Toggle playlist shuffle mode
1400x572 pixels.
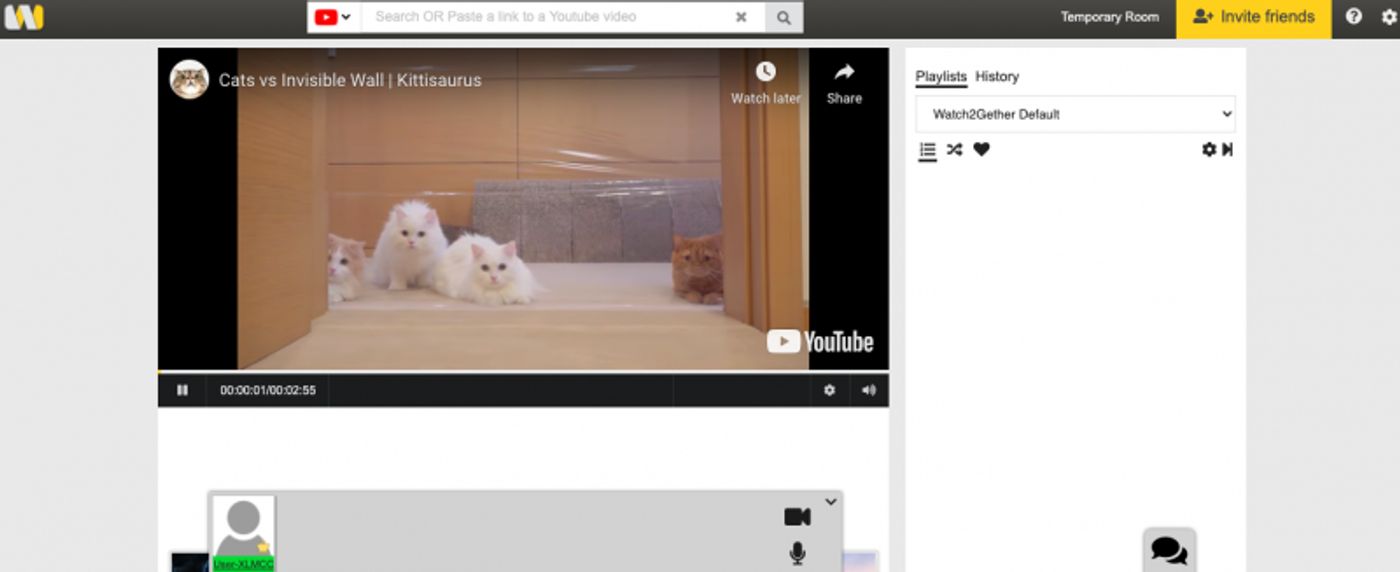pyautogui.click(x=954, y=149)
